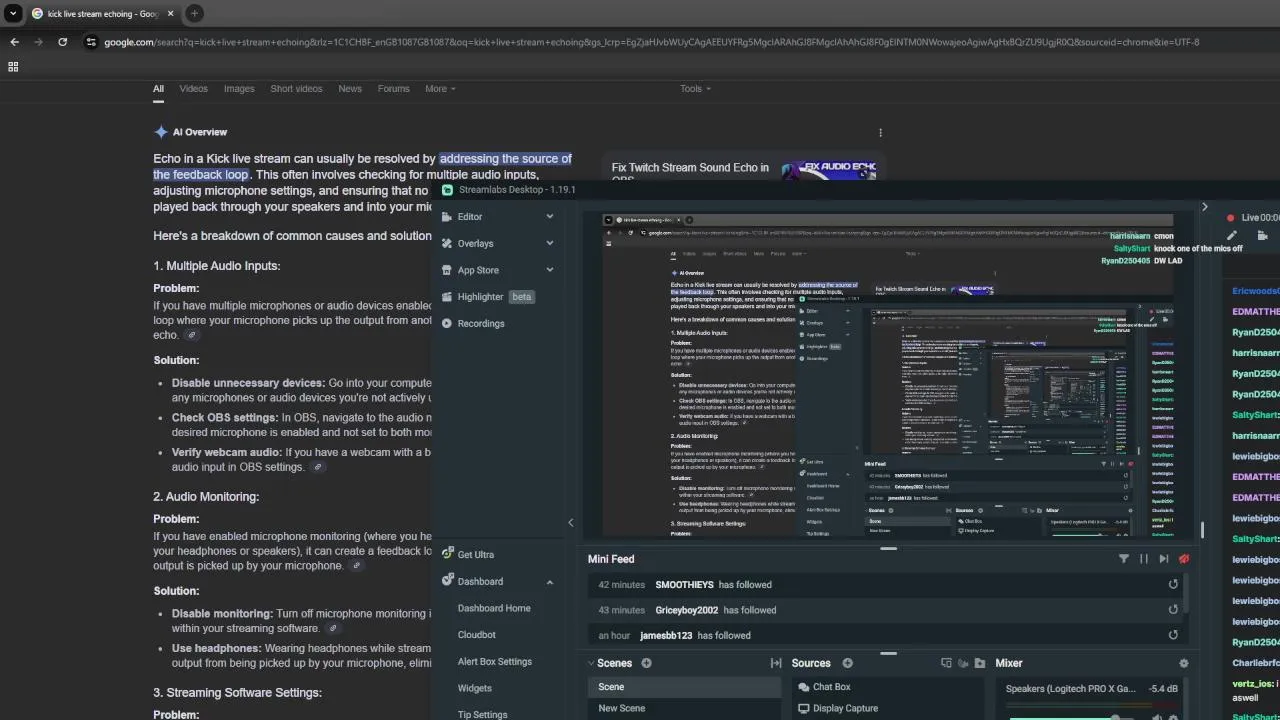View site information icon beside google.com URL
1280x720 pixels.
click(91, 42)
